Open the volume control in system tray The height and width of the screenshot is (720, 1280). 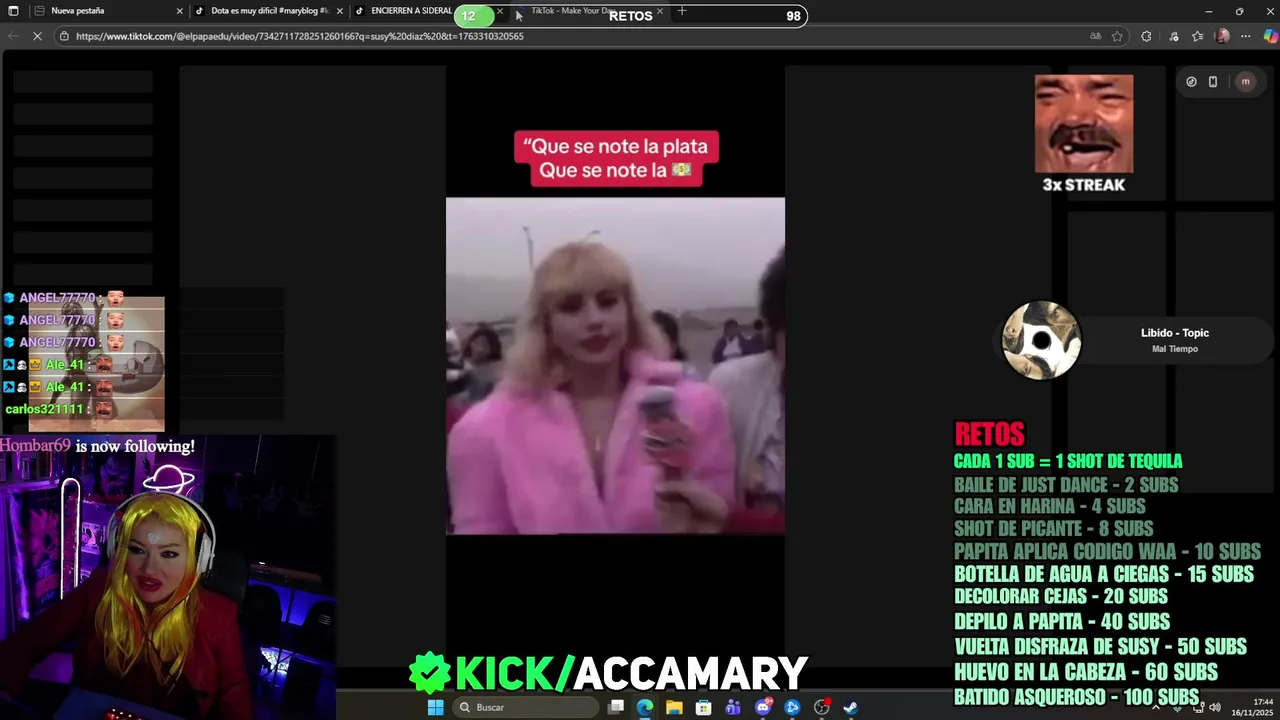click(1215, 707)
